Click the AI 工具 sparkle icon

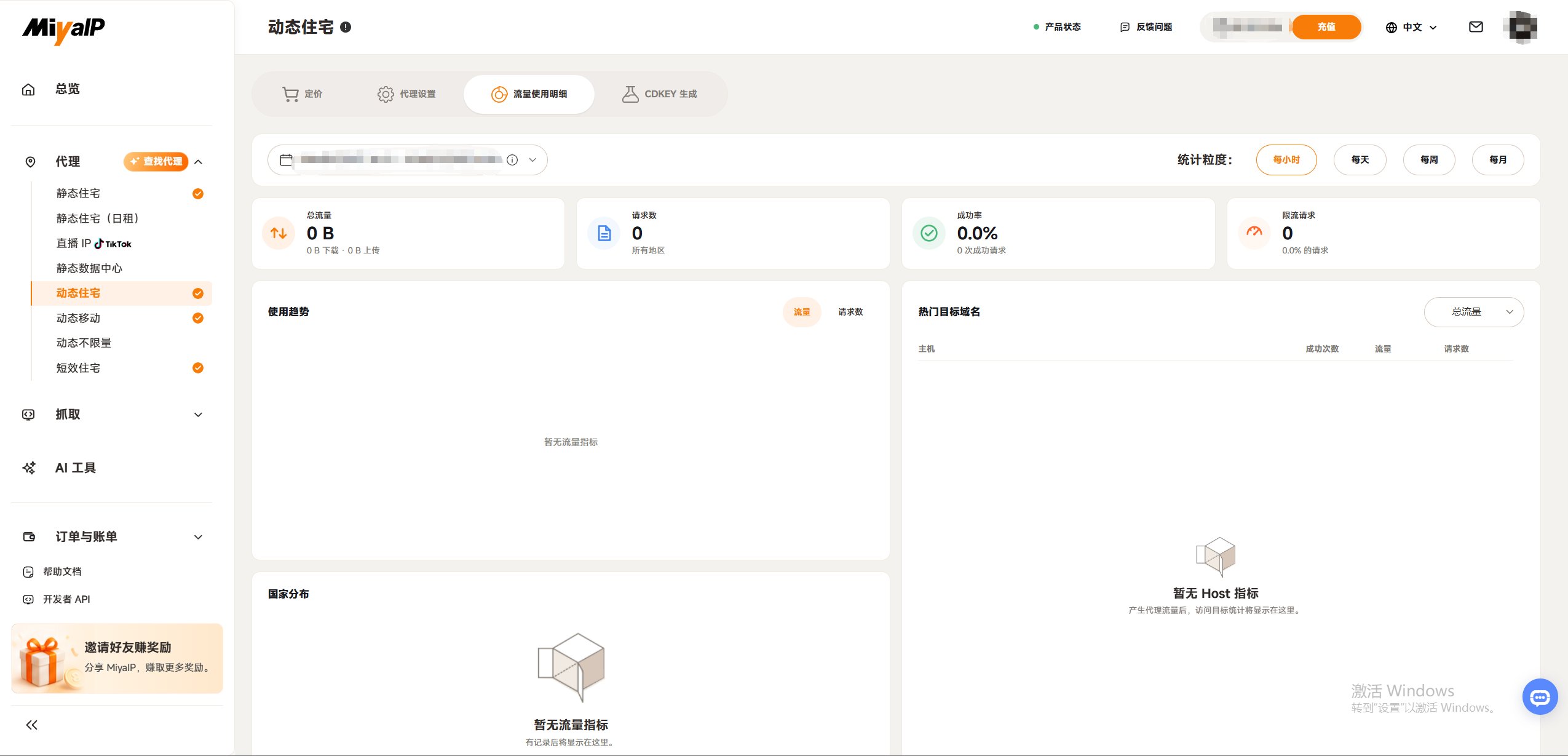pos(29,468)
